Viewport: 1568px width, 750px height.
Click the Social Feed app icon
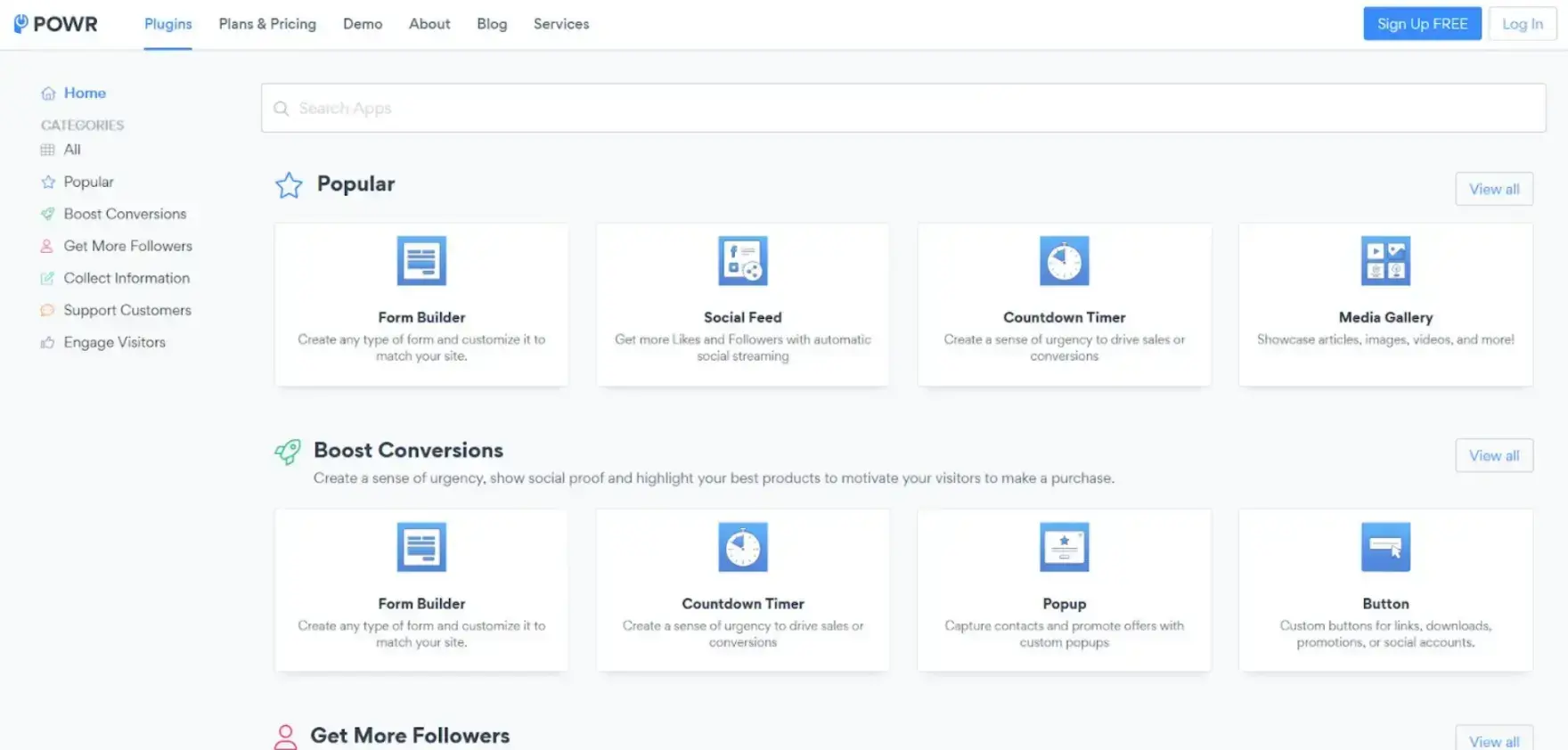click(743, 261)
